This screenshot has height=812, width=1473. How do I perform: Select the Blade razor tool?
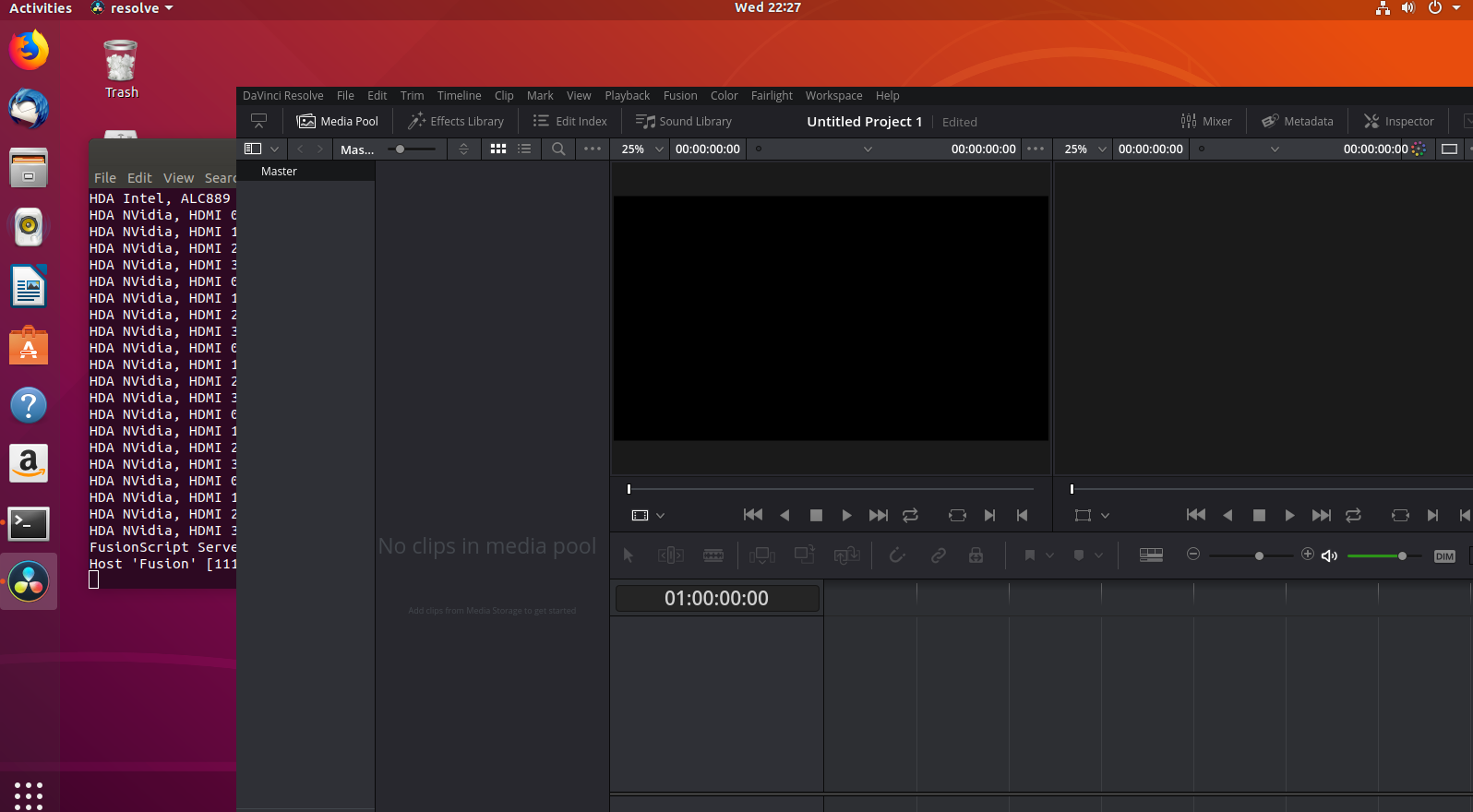(713, 555)
